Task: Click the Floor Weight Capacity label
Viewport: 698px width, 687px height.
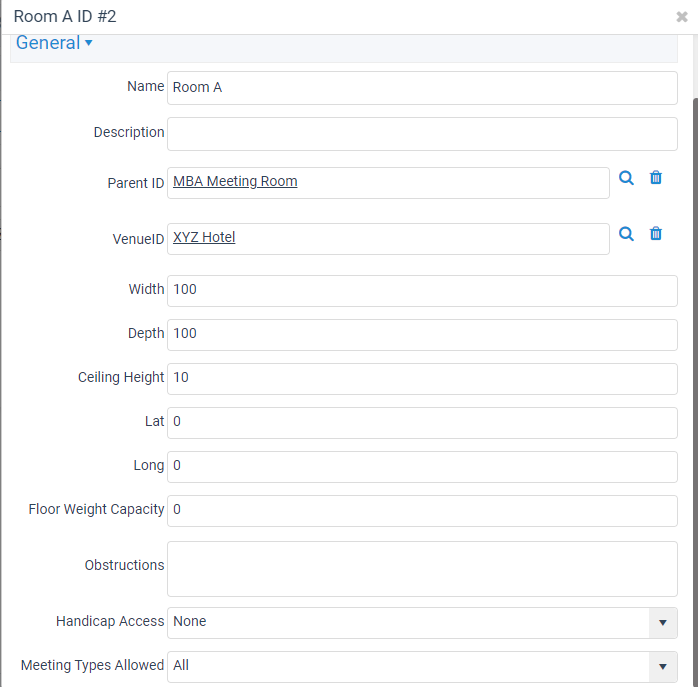Action: point(96,509)
